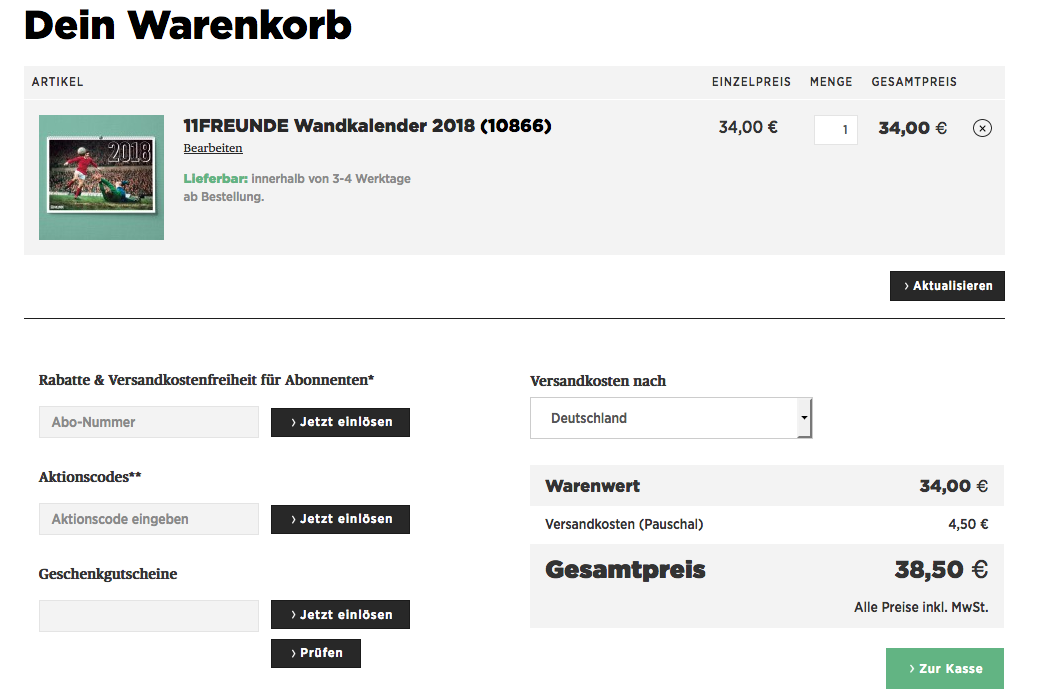Remove the Wandkalender item via the X icon

[x=982, y=128]
